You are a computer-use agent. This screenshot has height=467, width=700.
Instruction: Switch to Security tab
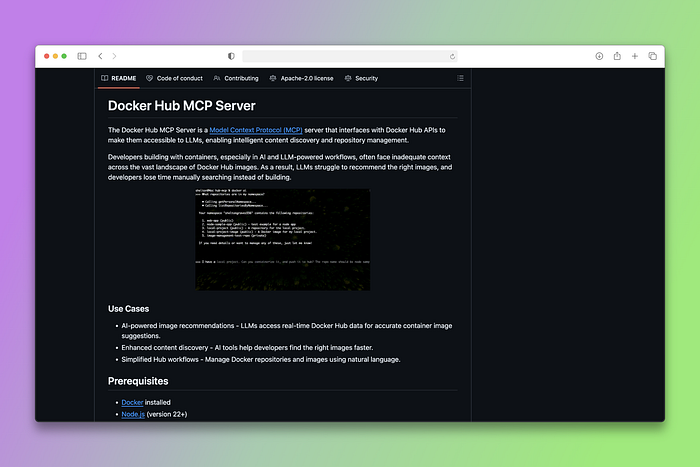361,78
